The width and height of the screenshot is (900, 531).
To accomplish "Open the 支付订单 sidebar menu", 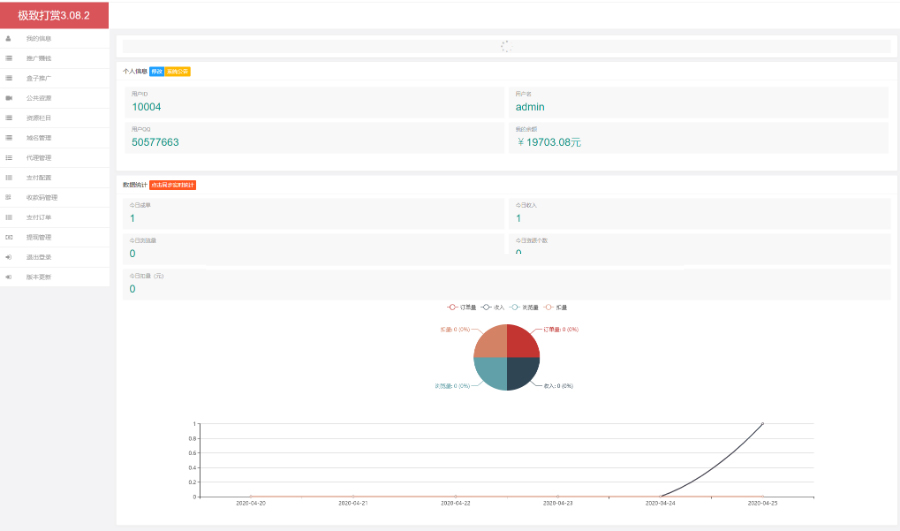I will point(39,217).
